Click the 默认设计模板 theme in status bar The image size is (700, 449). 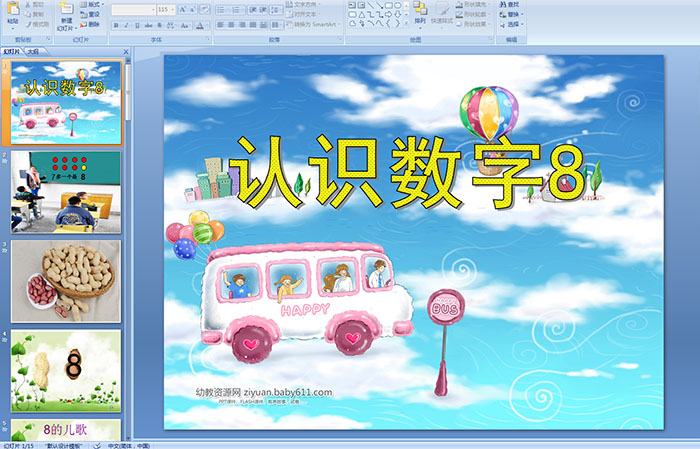tap(63, 445)
